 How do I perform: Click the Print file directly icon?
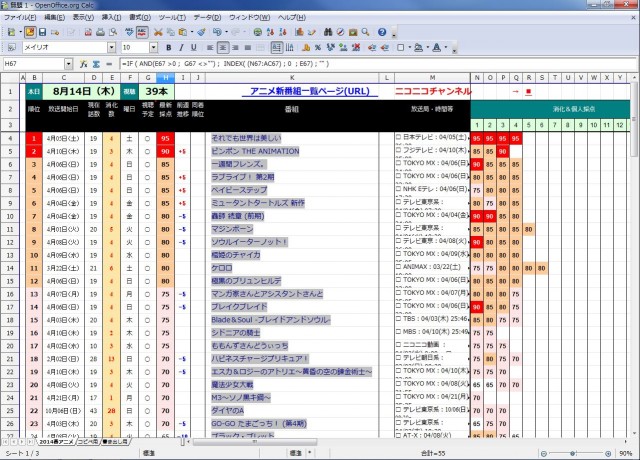pos(100,32)
